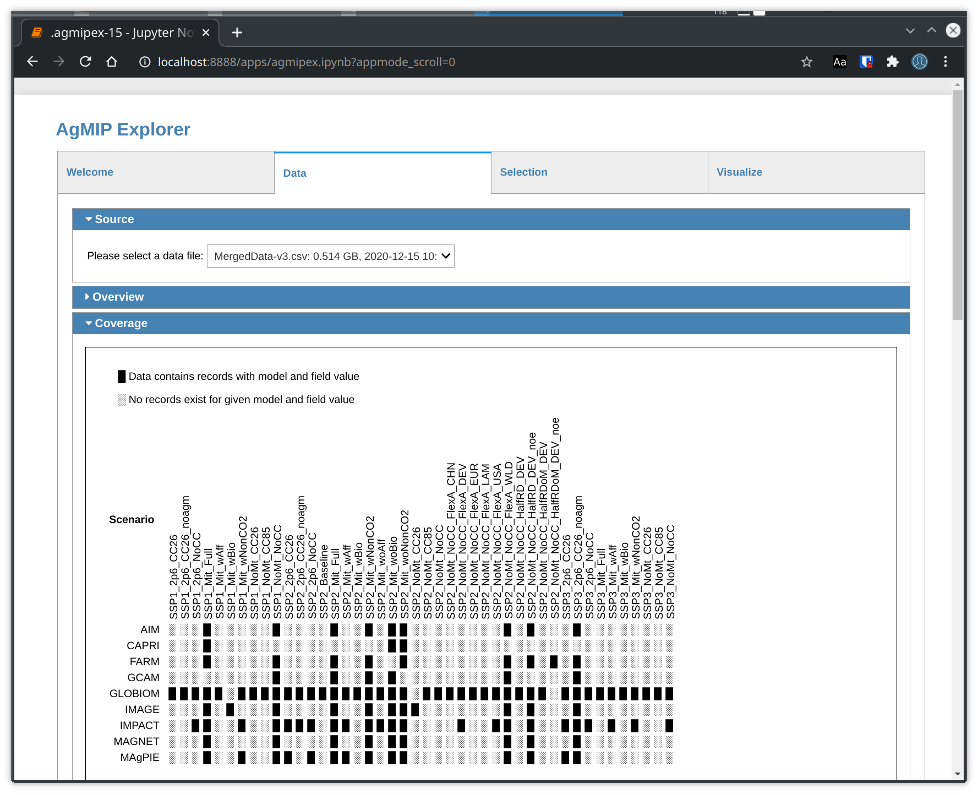Open the Extensions puzzle-piece icon
Image resolution: width=979 pixels, height=795 pixels.
[893, 62]
